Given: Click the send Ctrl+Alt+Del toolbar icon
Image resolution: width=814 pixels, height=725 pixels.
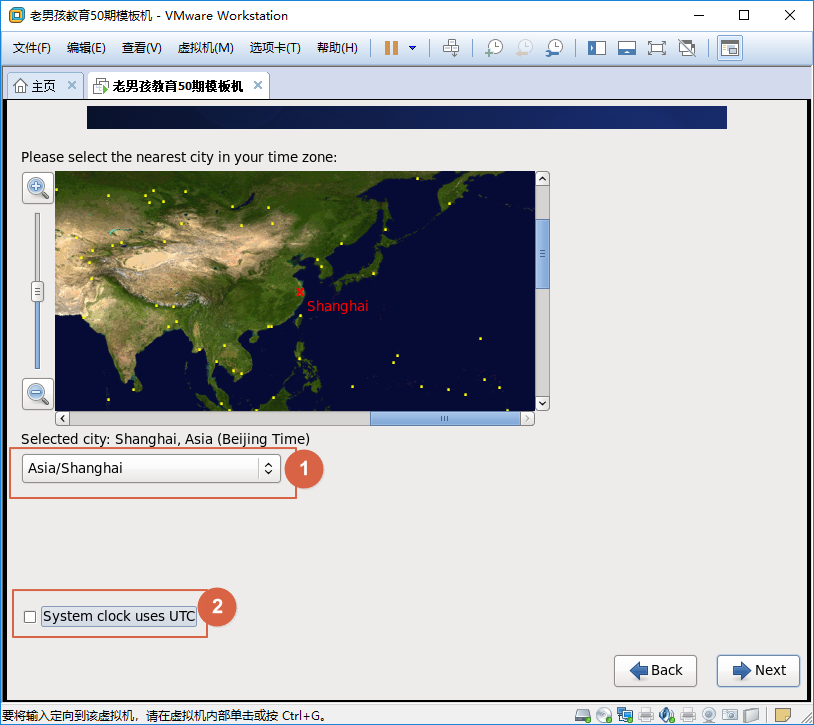Looking at the screenshot, I should [451, 48].
